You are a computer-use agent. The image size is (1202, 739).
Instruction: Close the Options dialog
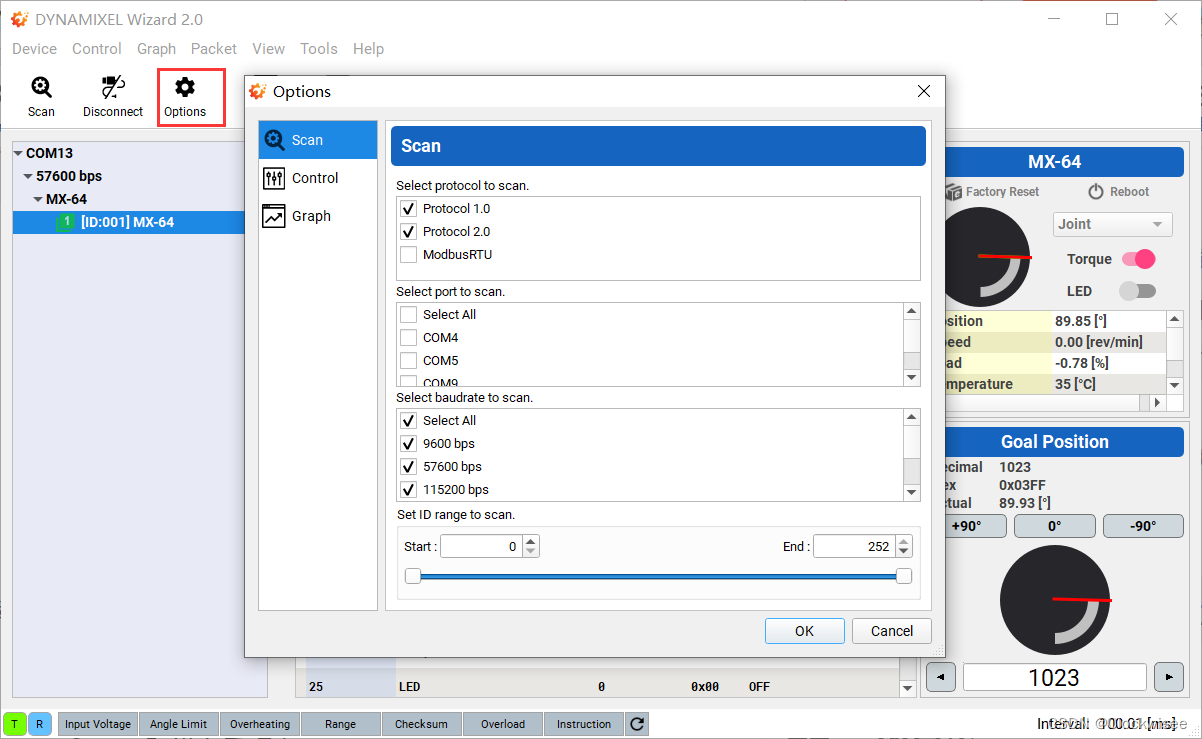pos(923,91)
